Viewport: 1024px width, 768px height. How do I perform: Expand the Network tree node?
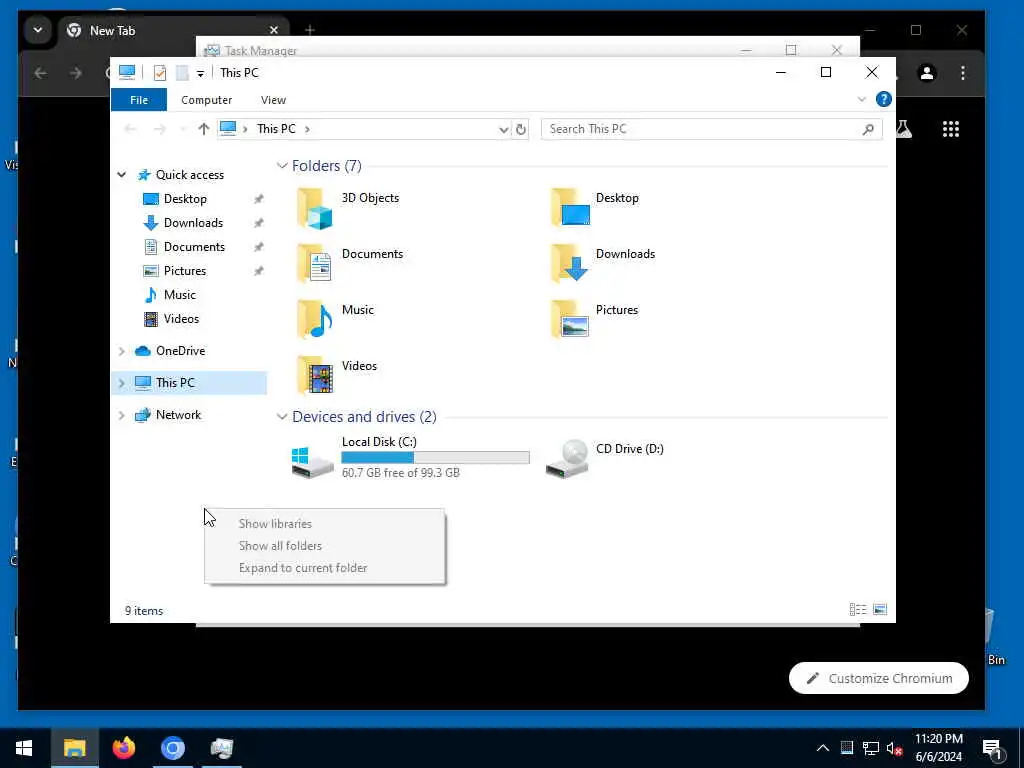121,415
